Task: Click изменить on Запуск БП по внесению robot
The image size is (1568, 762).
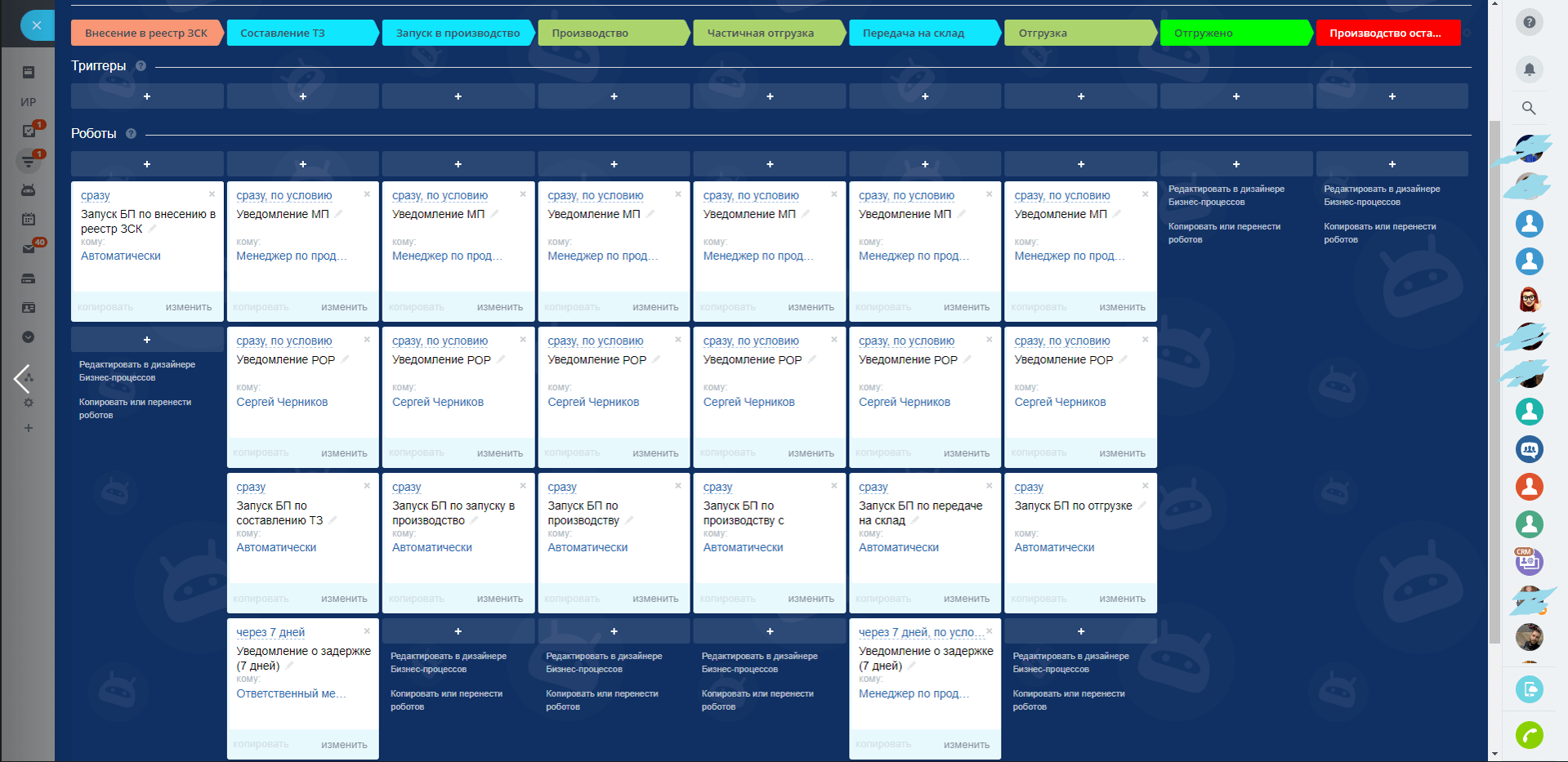Action: pyautogui.click(x=188, y=307)
